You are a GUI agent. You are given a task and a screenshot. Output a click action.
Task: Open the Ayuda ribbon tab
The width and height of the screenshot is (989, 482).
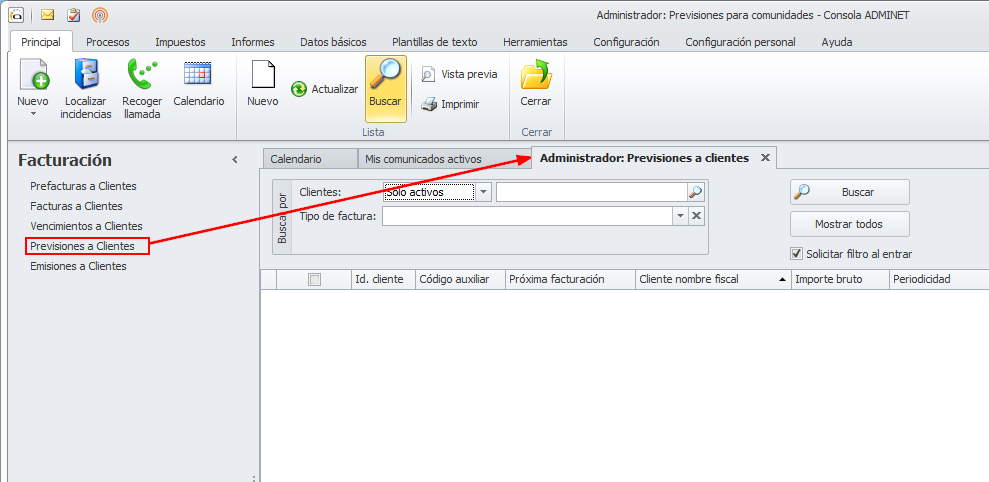click(837, 42)
